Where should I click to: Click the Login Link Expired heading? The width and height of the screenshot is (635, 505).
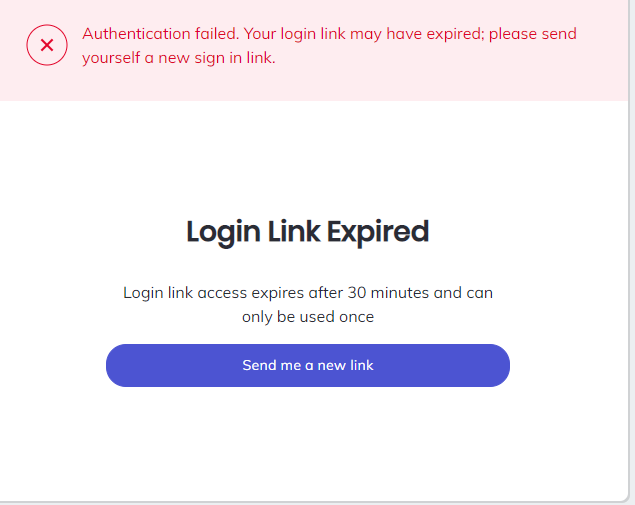tap(307, 232)
